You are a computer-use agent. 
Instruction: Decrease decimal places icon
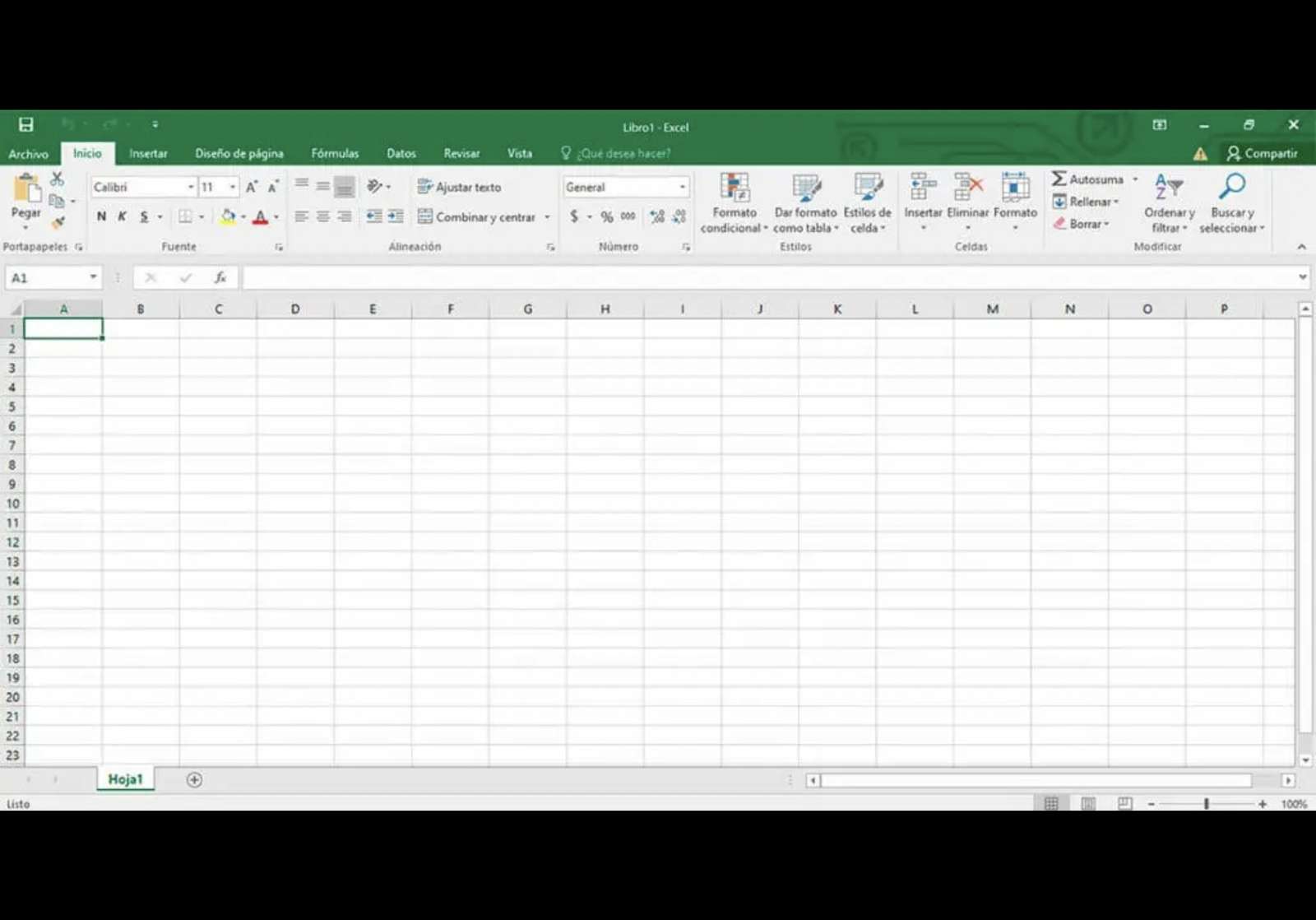(x=679, y=216)
